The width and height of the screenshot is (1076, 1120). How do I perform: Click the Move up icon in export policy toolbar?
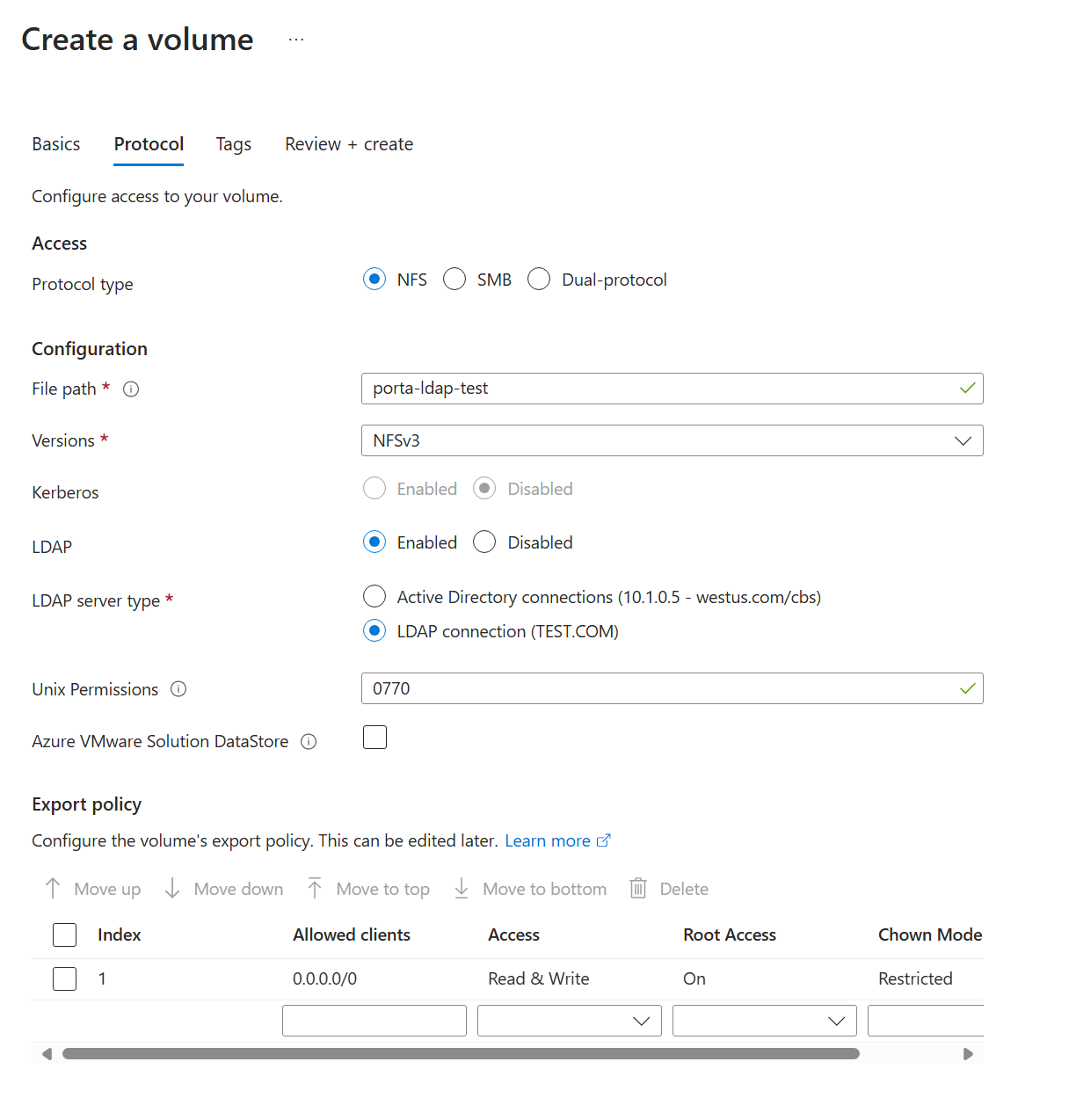point(53,889)
